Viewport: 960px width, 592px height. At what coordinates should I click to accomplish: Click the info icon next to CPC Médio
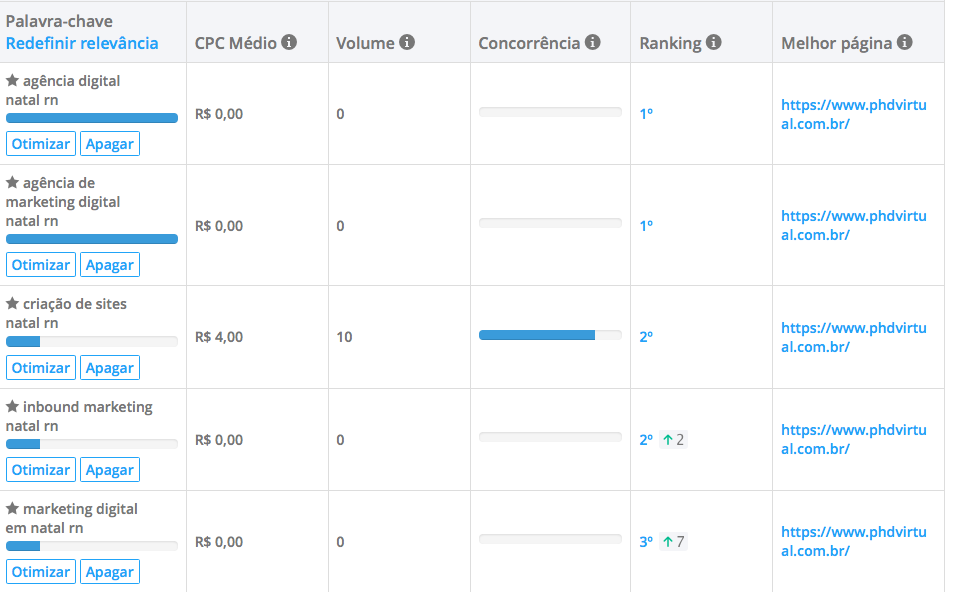(x=289, y=42)
